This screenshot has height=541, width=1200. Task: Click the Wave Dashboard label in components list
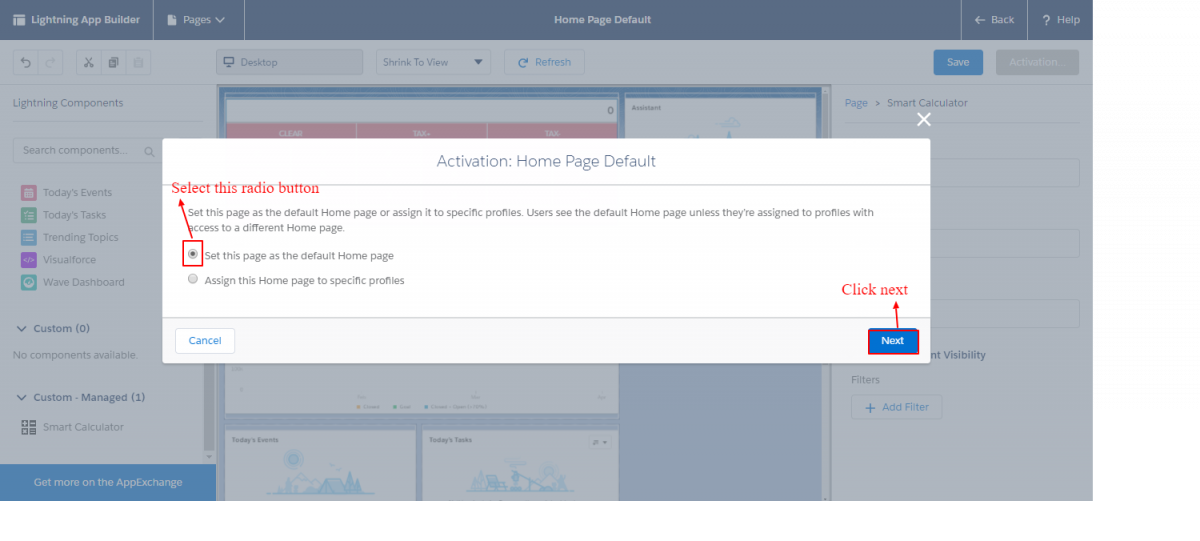(84, 282)
